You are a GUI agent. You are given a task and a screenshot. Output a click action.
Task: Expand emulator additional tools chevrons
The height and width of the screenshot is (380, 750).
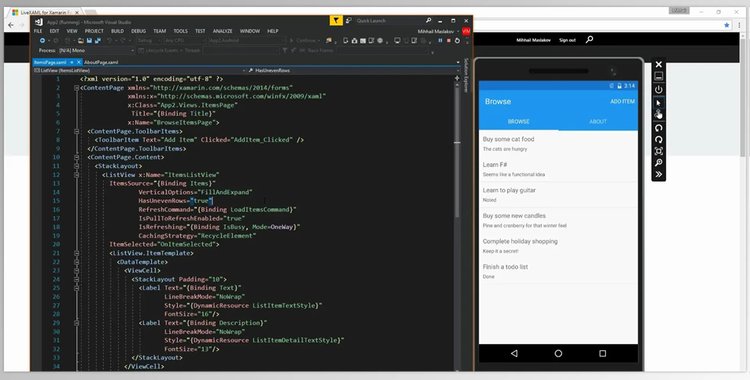659,174
